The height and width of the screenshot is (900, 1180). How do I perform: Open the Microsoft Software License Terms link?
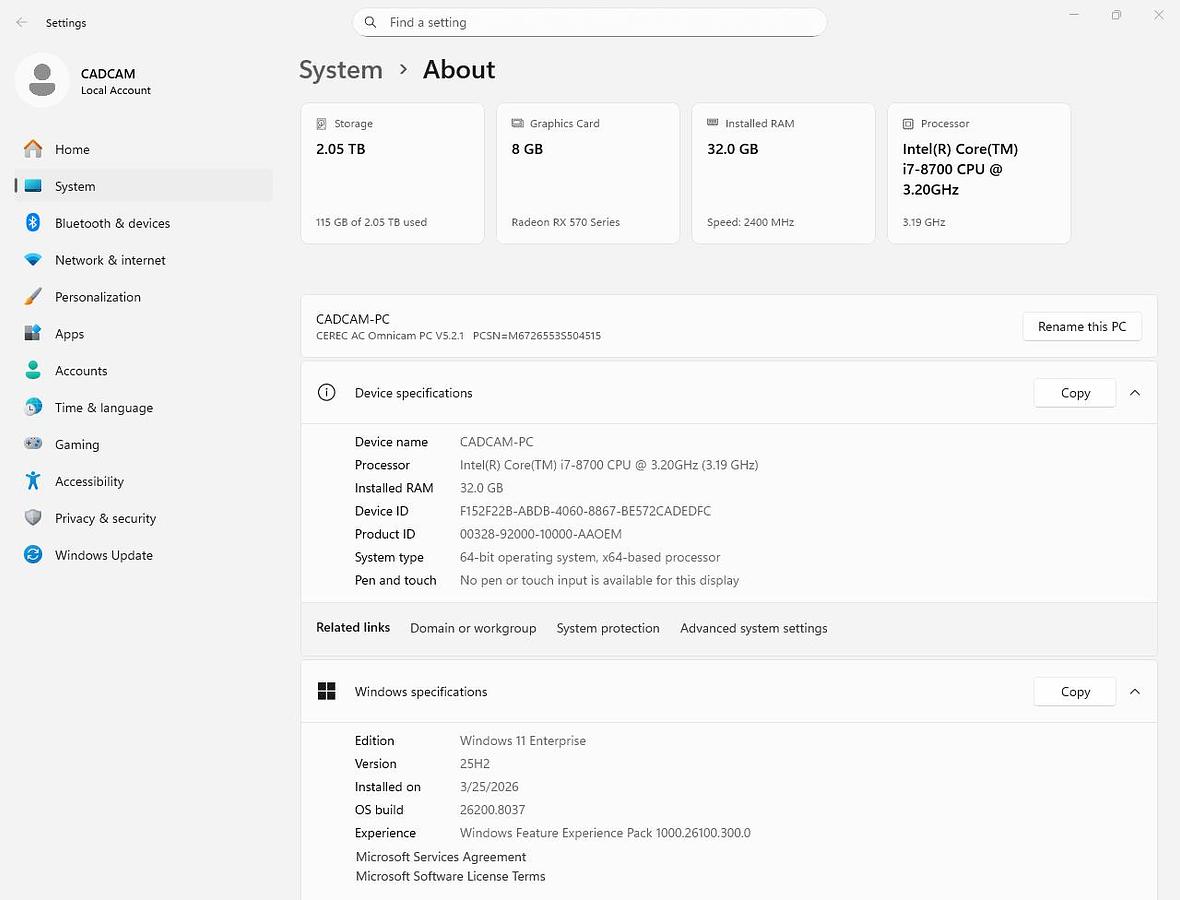[450, 877]
